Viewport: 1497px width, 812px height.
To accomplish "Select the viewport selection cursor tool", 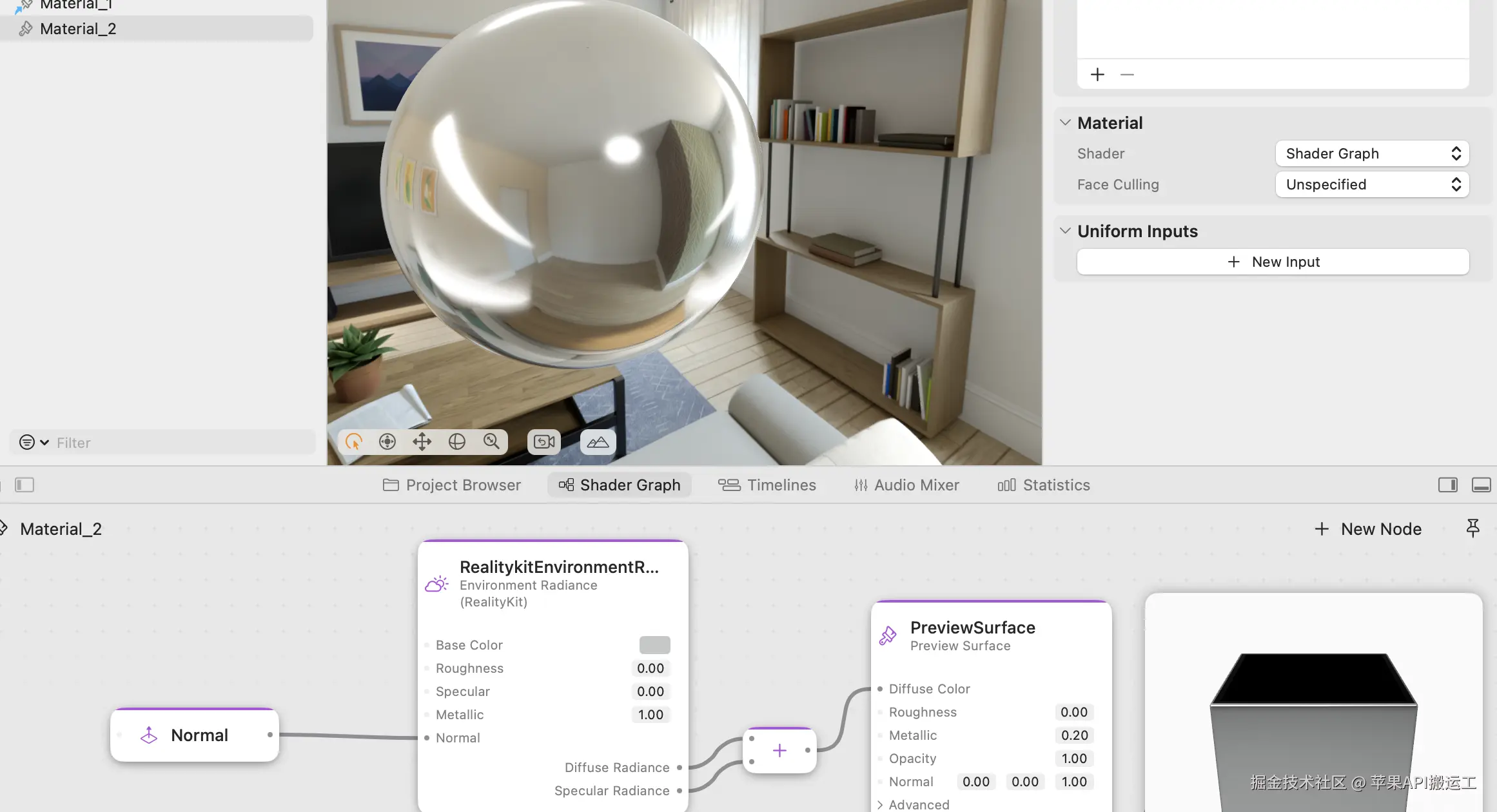I will coord(354,442).
